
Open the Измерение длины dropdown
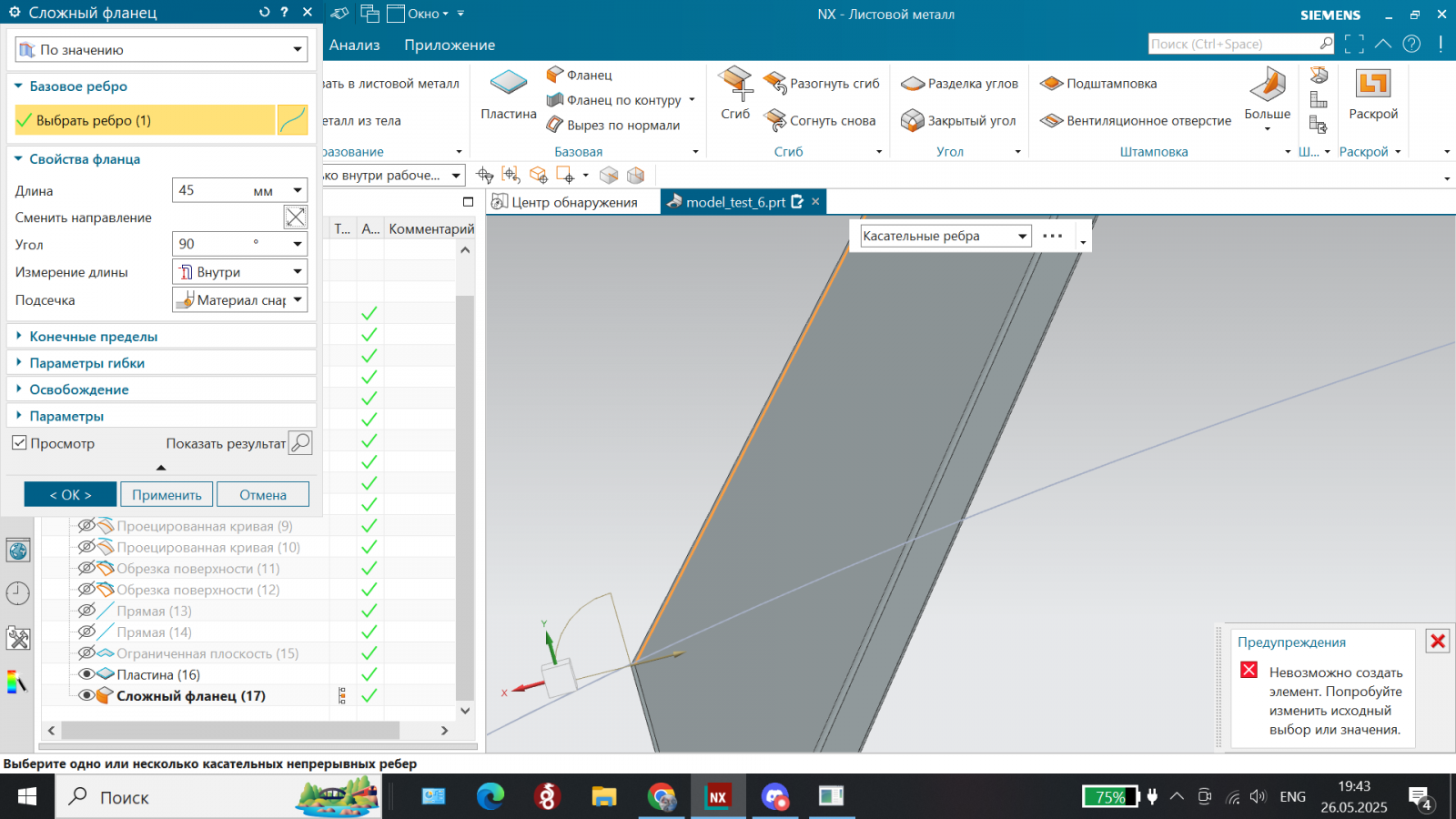pyautogui.click(x=239, y=272)
